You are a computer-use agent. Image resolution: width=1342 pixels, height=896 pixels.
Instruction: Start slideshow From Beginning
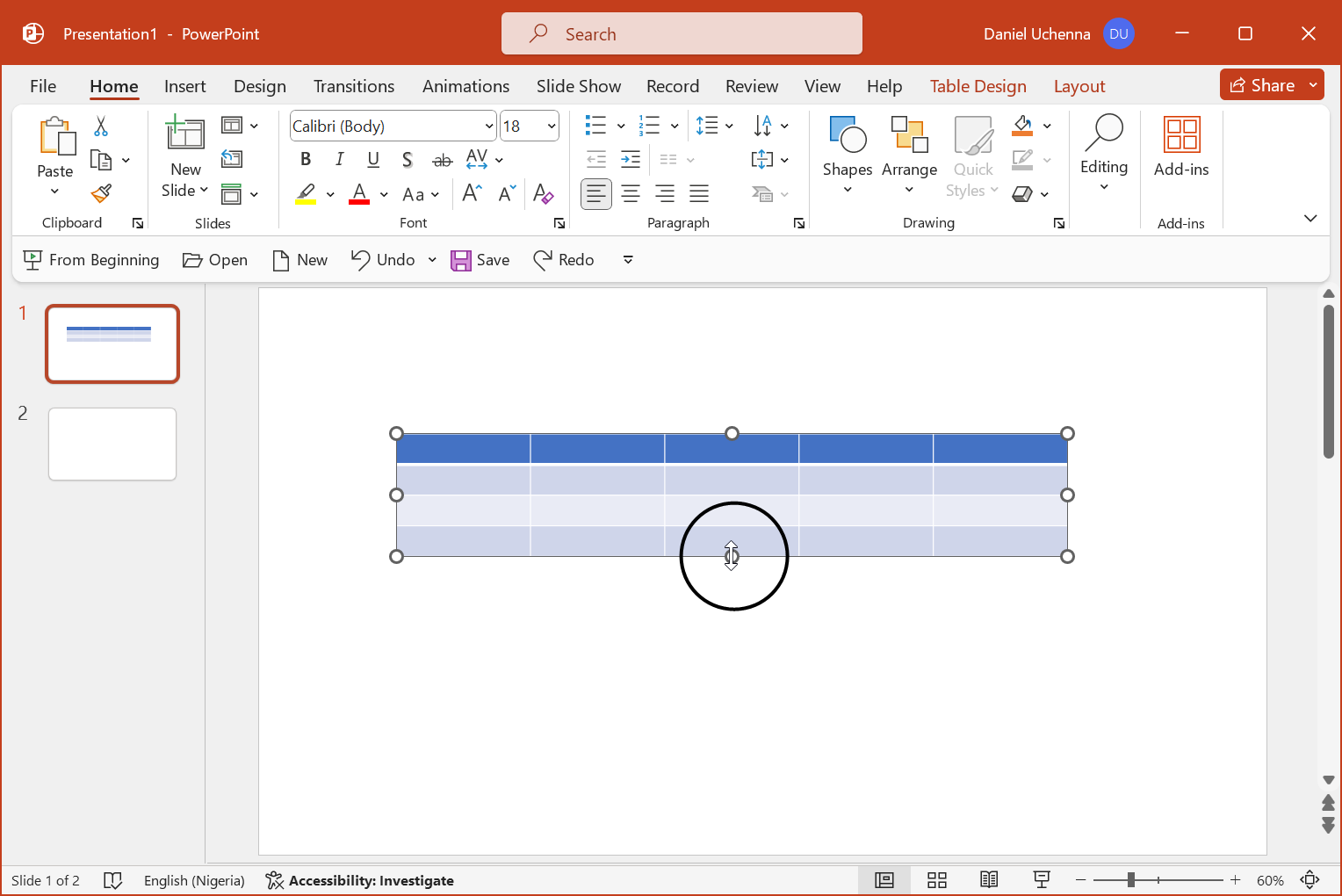90,259
